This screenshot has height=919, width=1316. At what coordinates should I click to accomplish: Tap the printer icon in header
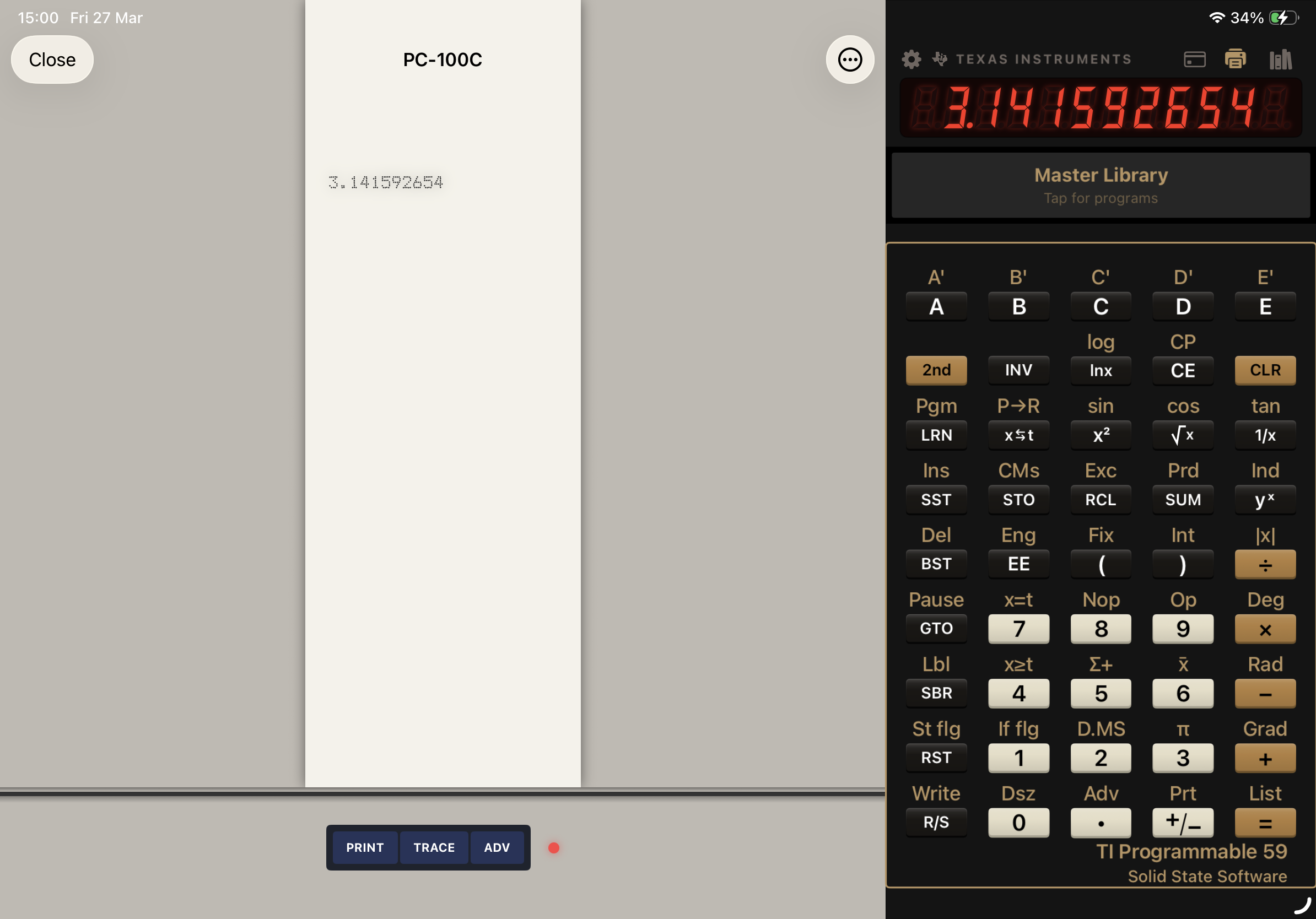click(x=1235, y=59)
